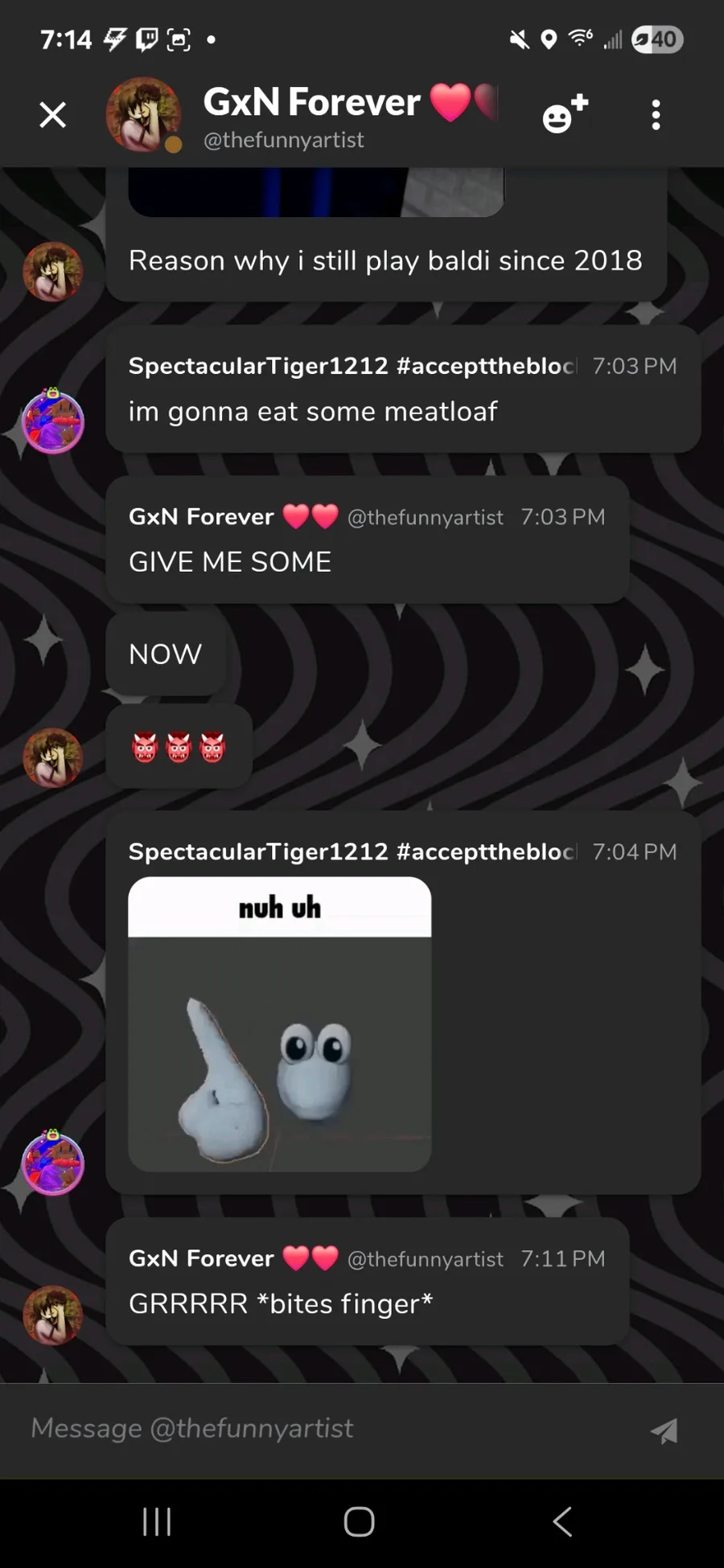Tap the Android home navigation button
This screenshot has height=1568, width=724.
click(359, 1521)
